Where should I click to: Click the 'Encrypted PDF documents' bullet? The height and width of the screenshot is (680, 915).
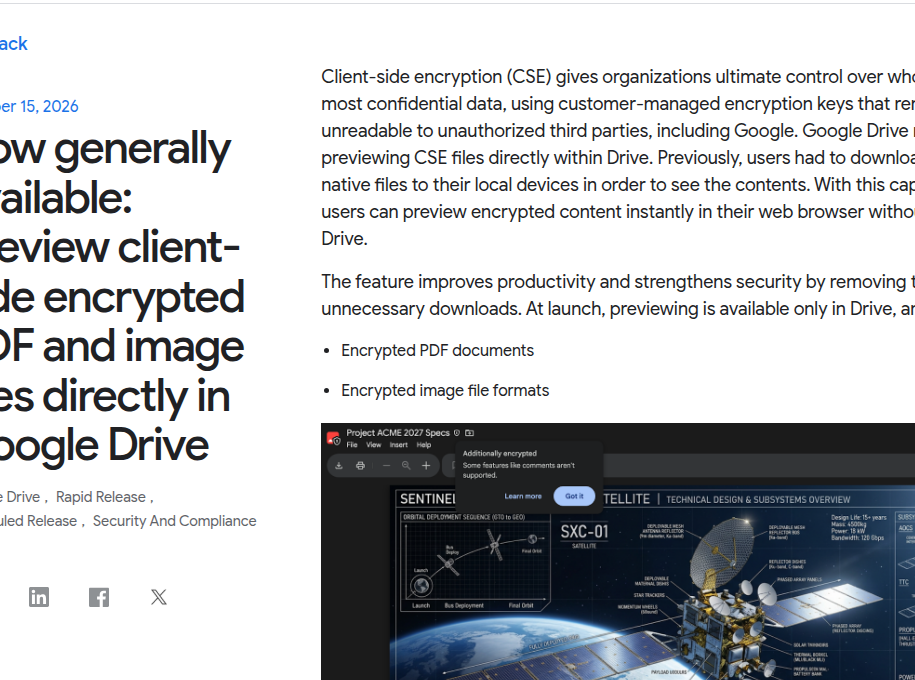click(437, 350)
